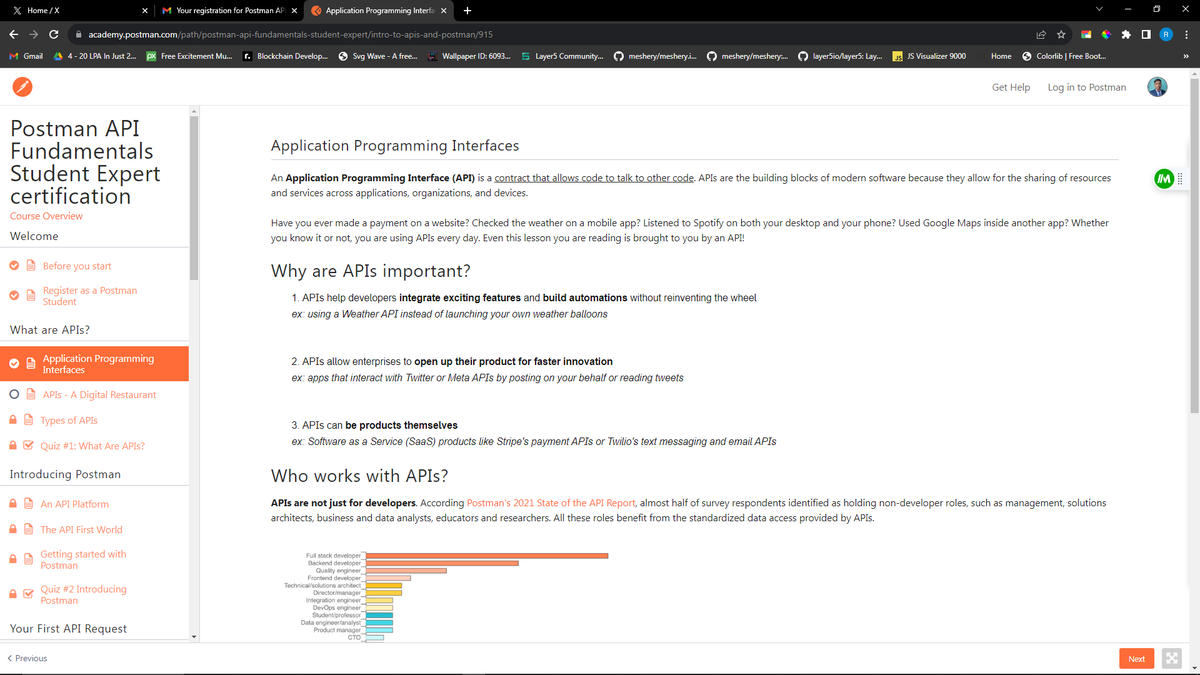Click the sidebar vertical scrollbar thumb

tap(194, 198)
